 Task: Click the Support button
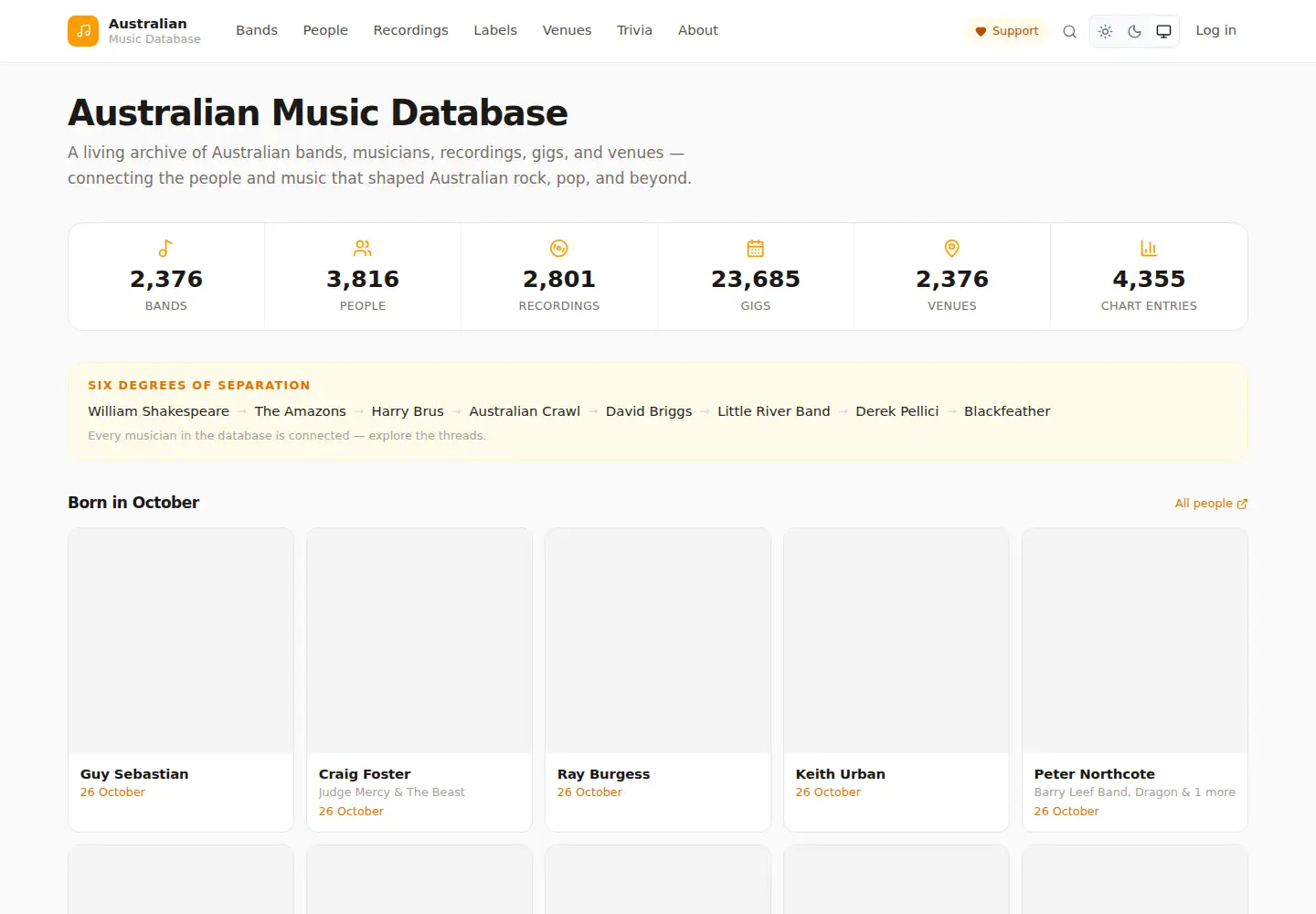[1006, 31]
